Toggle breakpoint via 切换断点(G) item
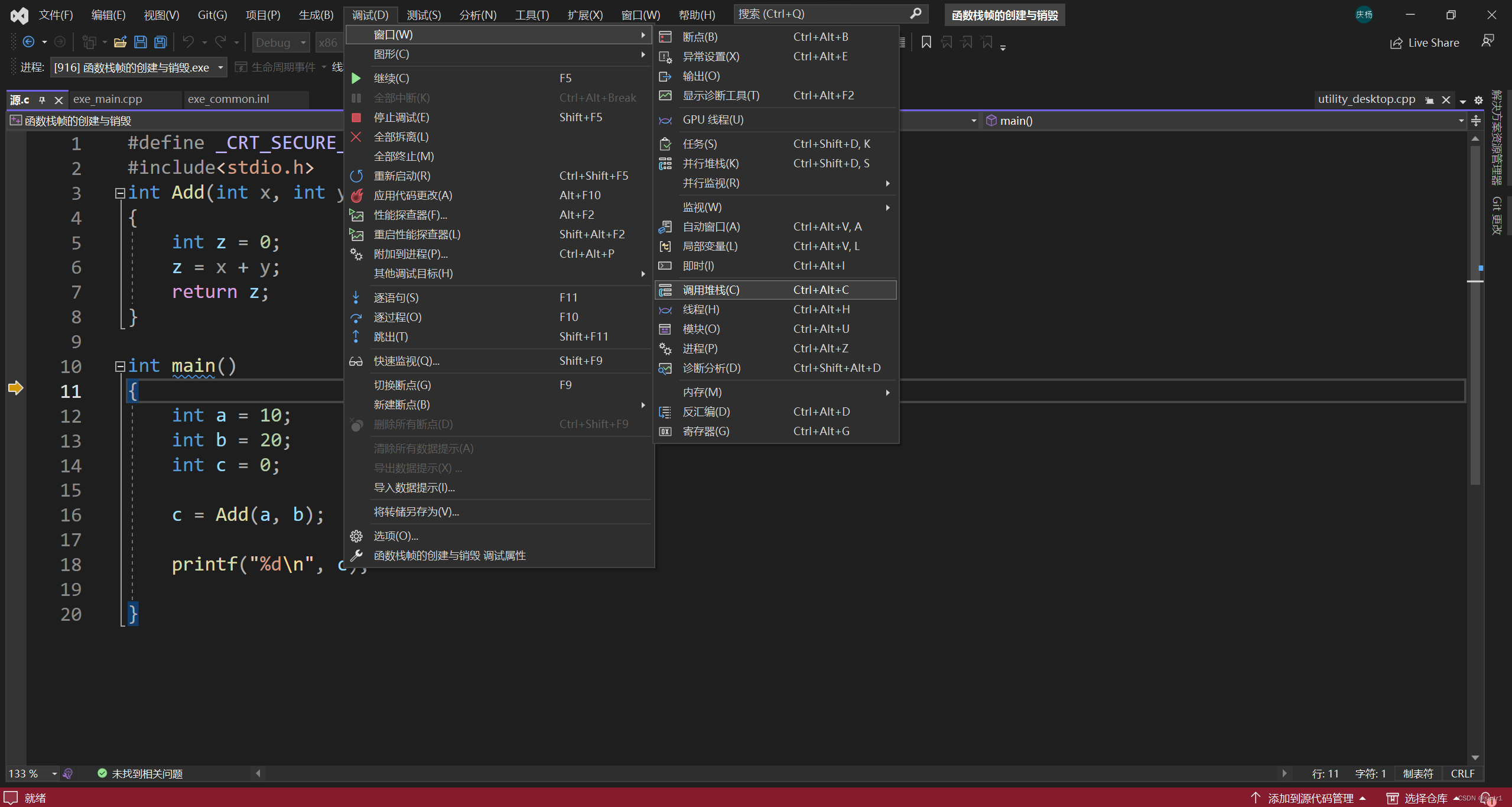The image size is (1512, 807). (402, 385)
